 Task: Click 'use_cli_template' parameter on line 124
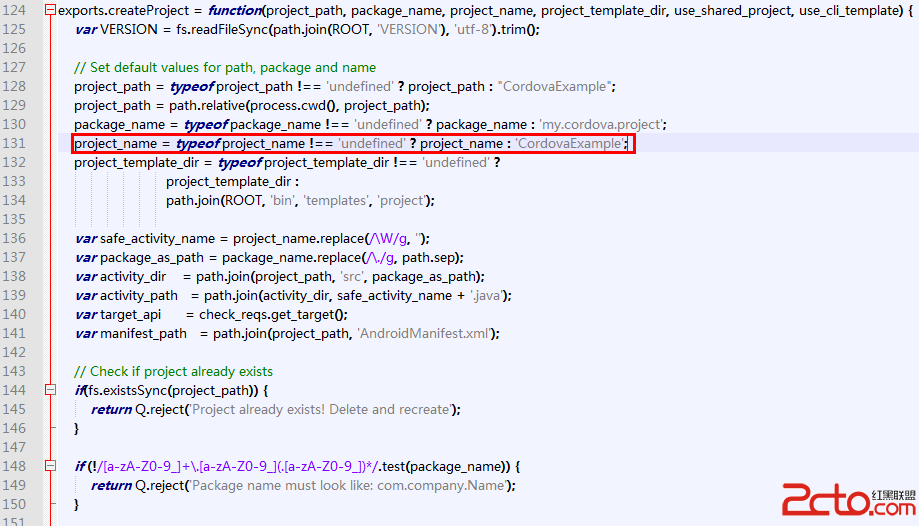[x=851, y=10]
